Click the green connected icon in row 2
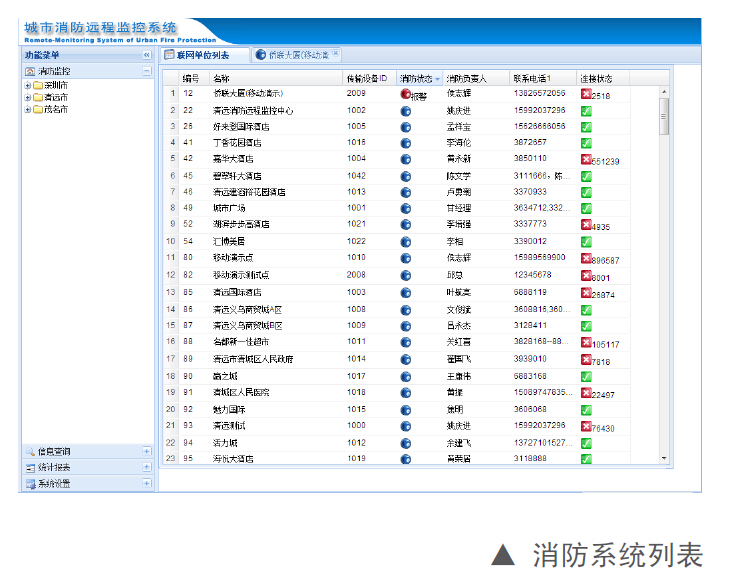 (586, 110)
